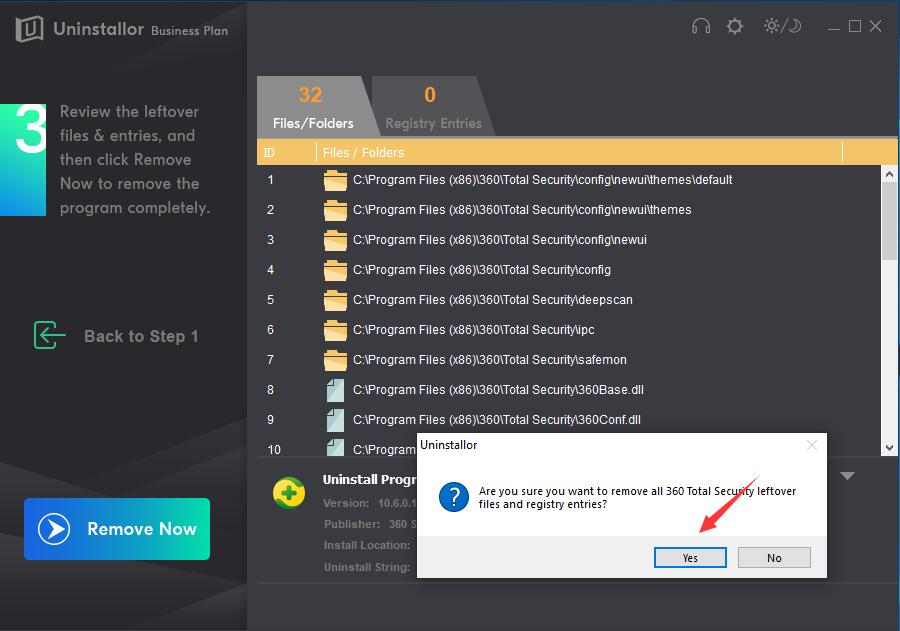This screenshot has width=900, height=631.
Task: Click the Uninstallor logo icon
Action: click(28, 29)
